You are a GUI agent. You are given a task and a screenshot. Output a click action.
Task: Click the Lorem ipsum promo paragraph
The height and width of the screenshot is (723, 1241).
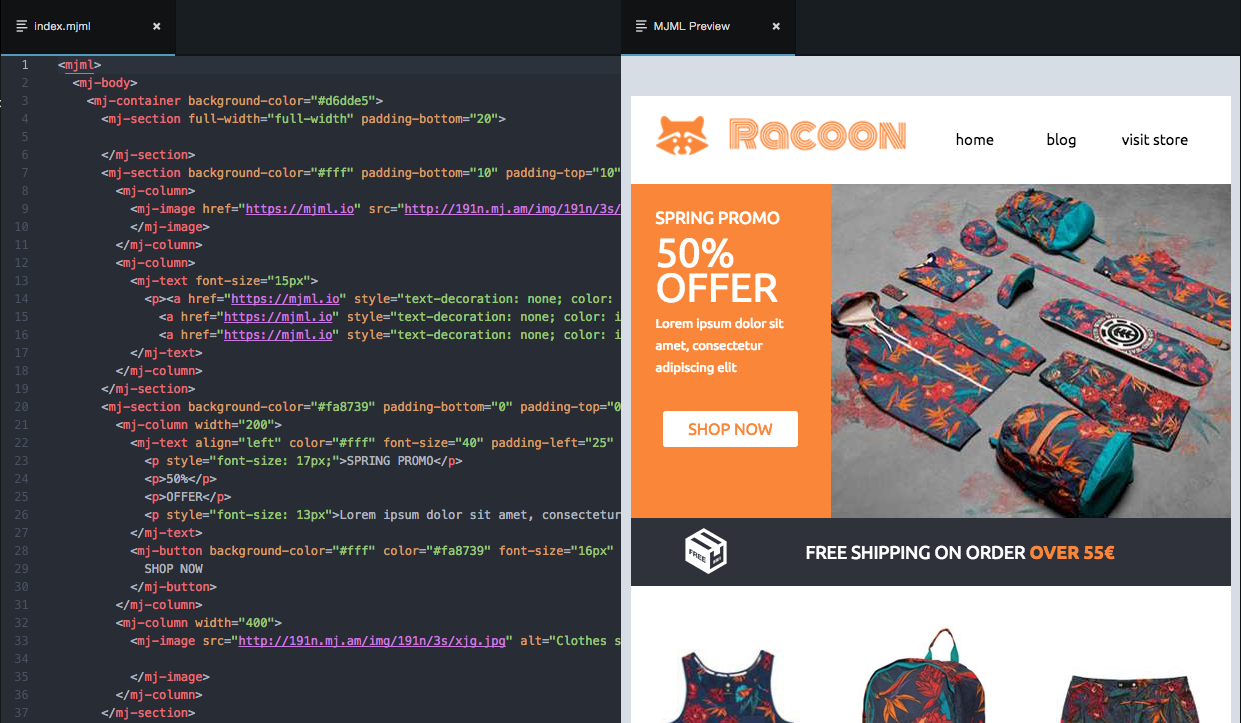click(720, 346)
